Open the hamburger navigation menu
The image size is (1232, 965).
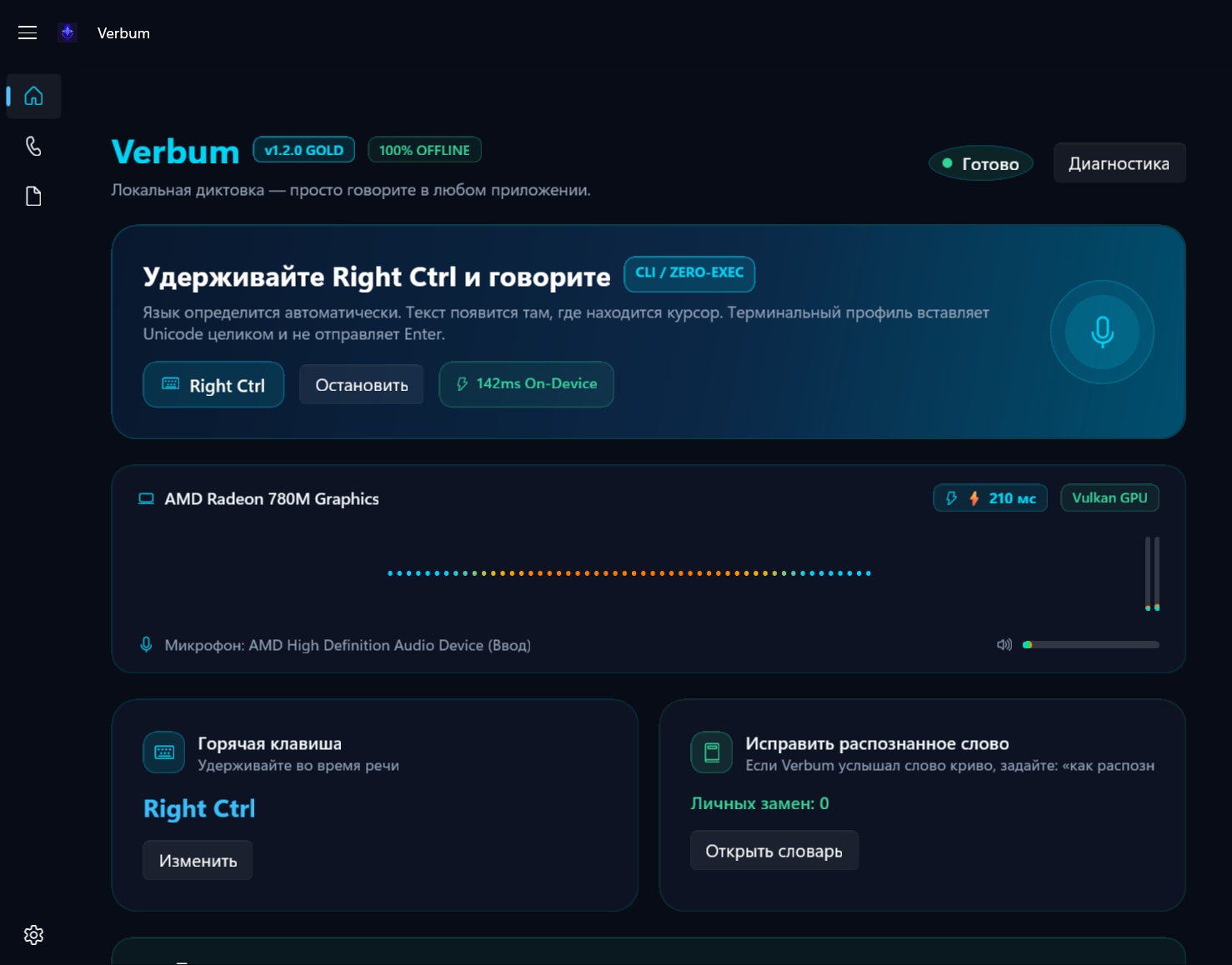pyautogui.click(x=28, y=32)
